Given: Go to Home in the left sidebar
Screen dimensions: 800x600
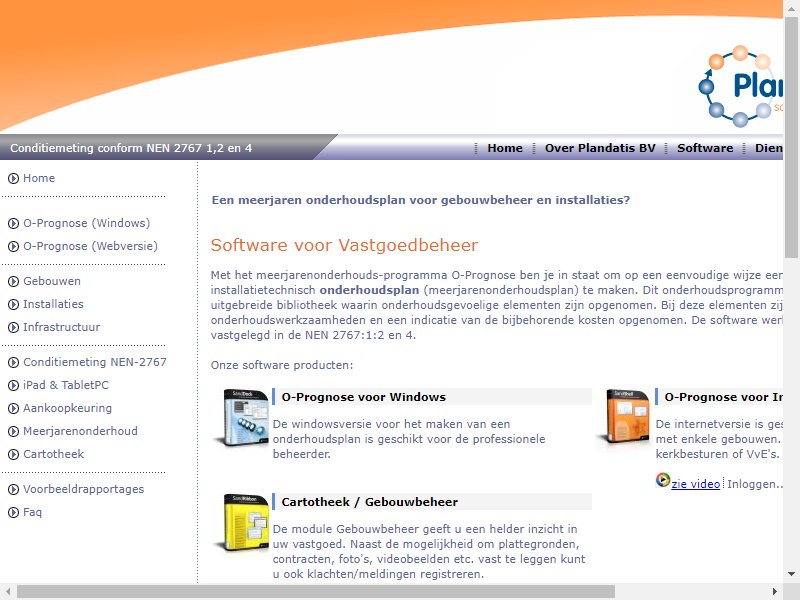Looking at the screenshot, I should click(x=39, y=178).
